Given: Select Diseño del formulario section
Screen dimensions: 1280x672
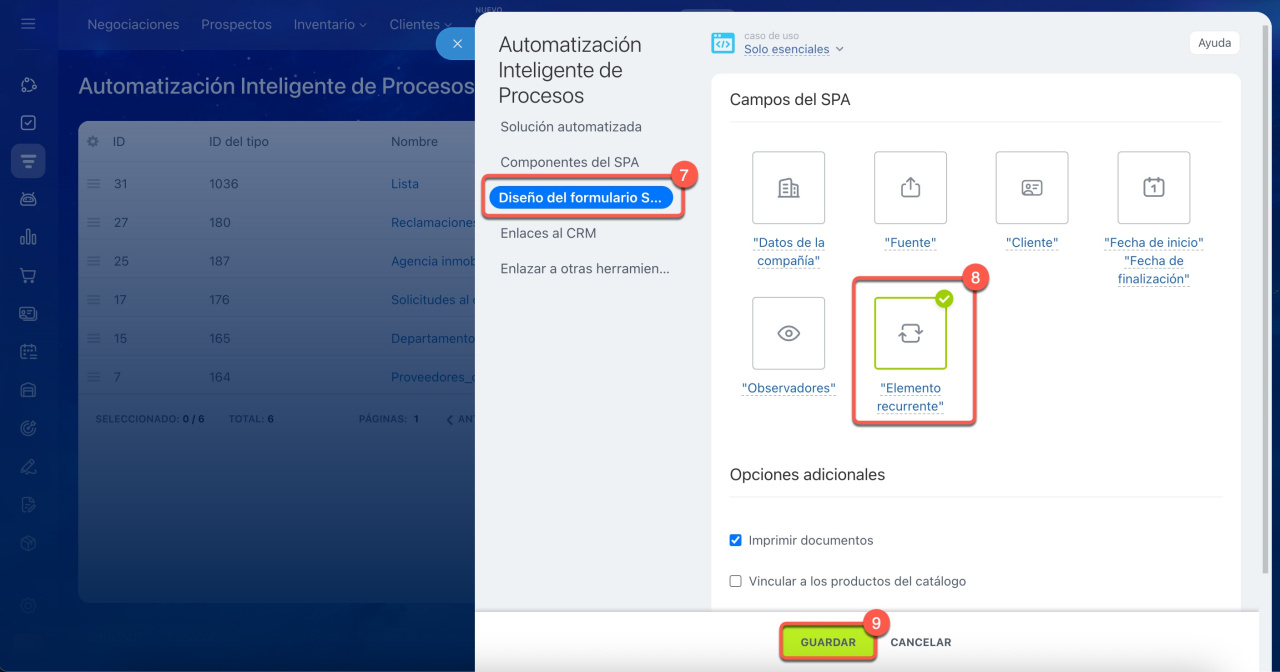Looking at the screenshot, I should 580,198.
